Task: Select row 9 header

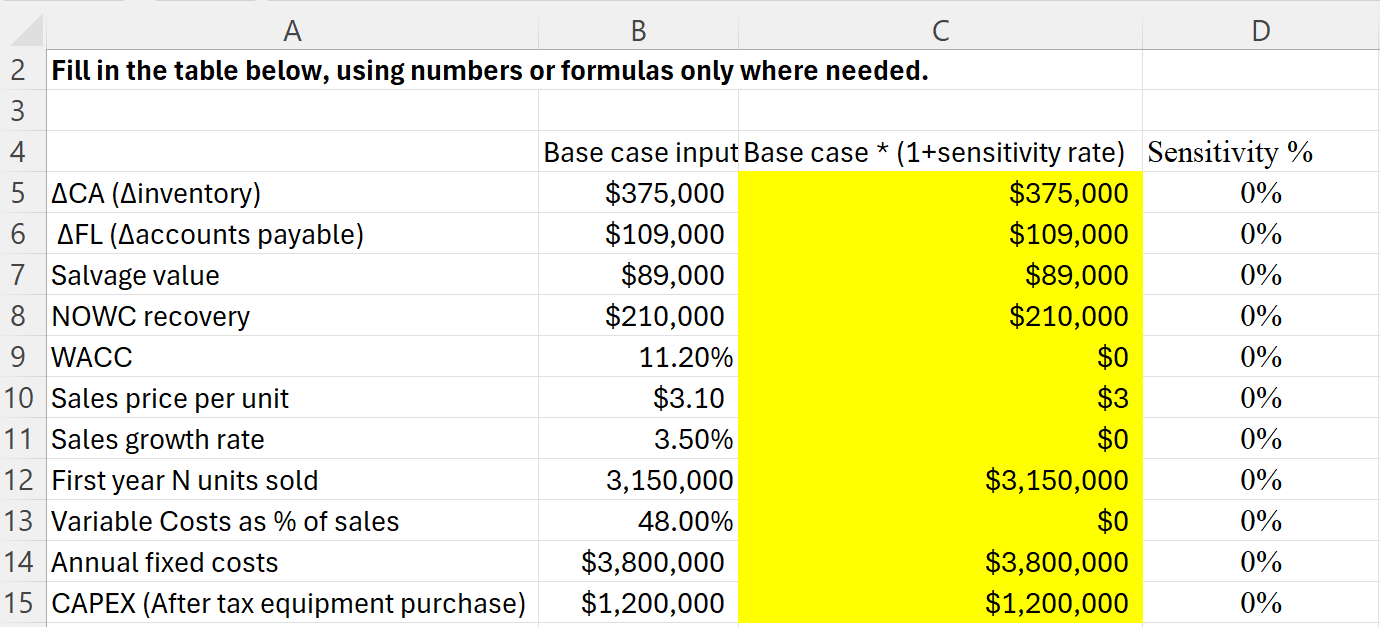Action: click(x=23, y=357)
